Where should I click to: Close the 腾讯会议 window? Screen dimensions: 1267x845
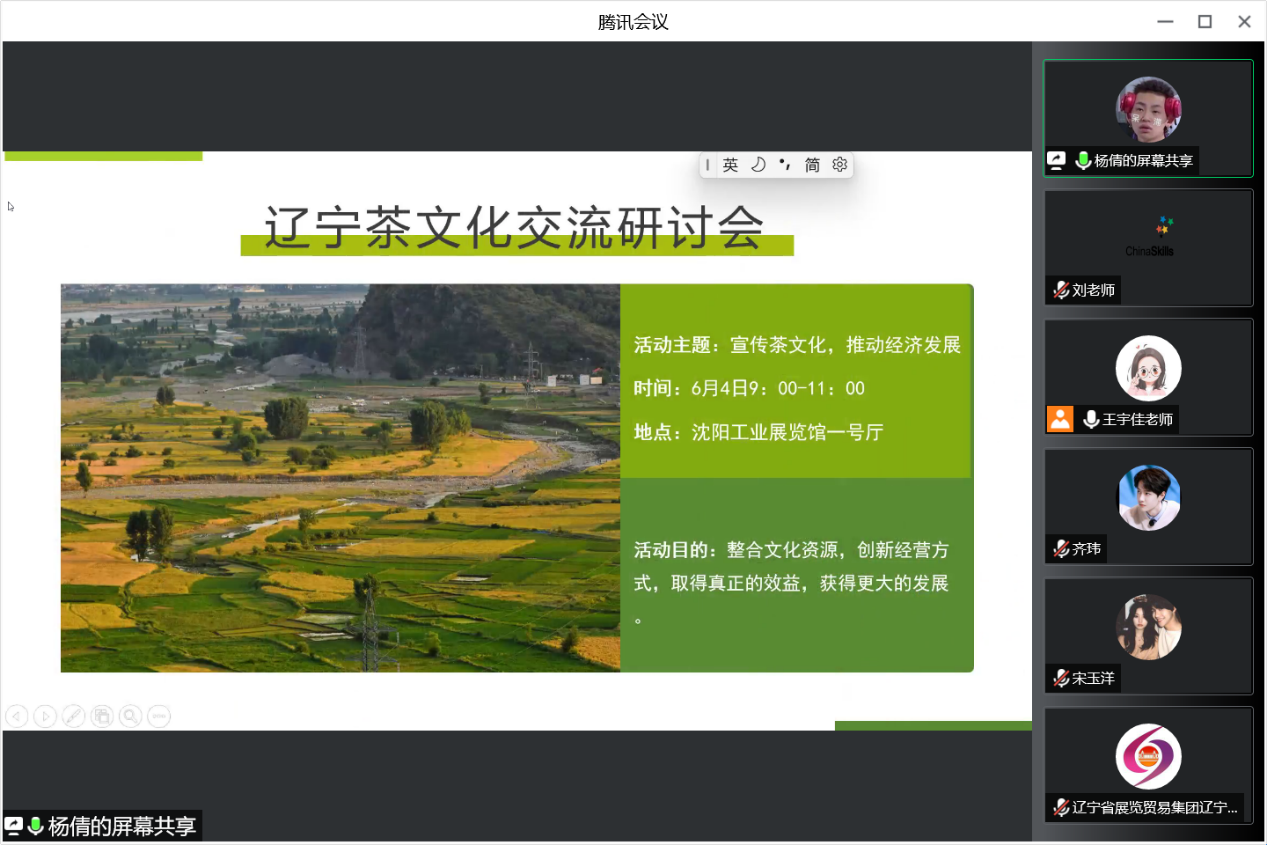tap(1244, 21)
